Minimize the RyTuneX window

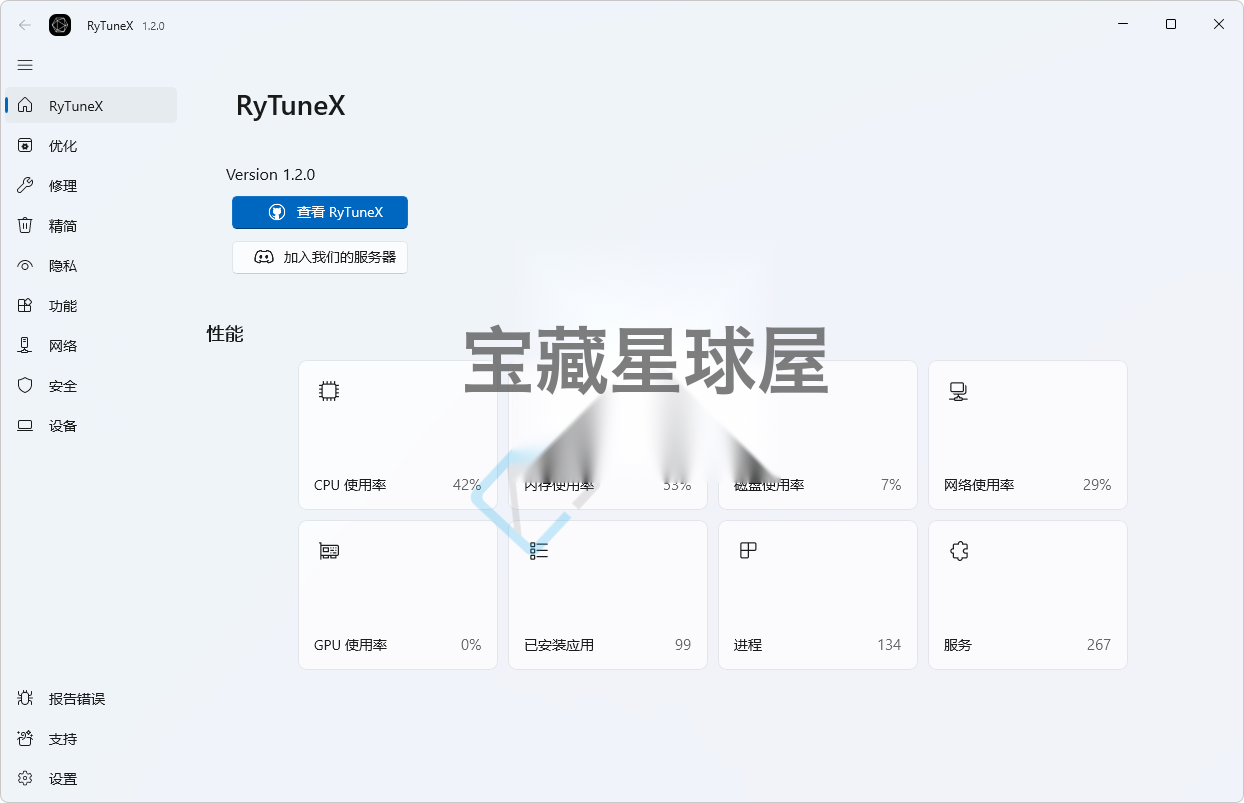coord(1123,25)
